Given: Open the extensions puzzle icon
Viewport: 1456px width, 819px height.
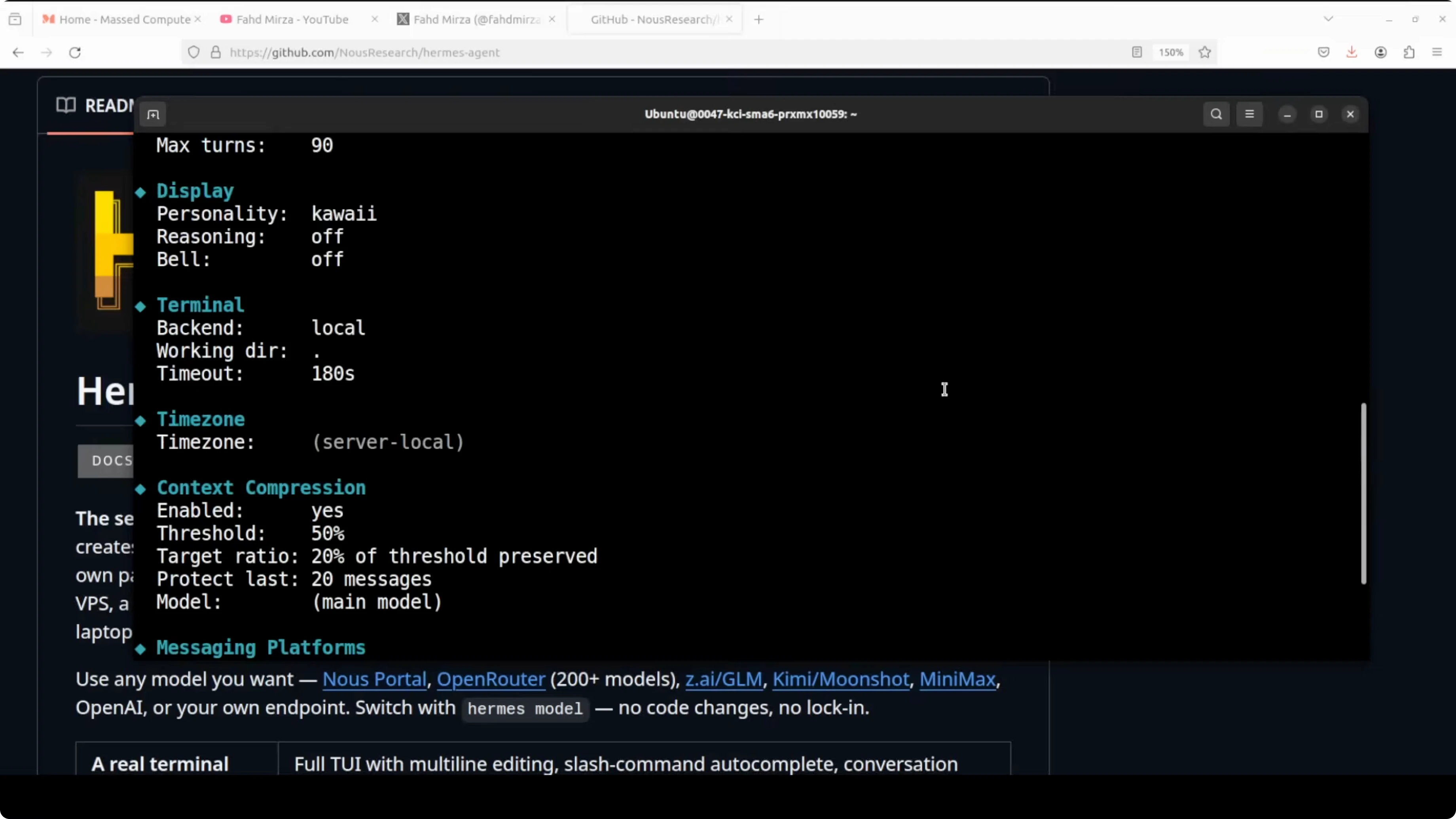Looking at the screenshot, I should (x=1409, y=53).
